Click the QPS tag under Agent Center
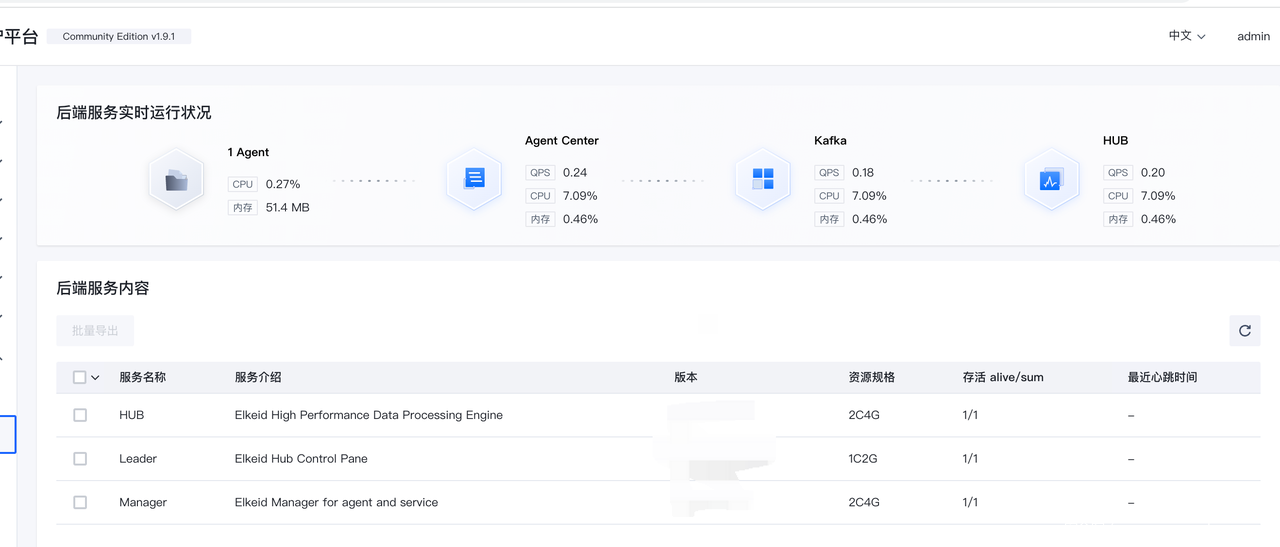The image size is (1280, 547). [540, 172]
